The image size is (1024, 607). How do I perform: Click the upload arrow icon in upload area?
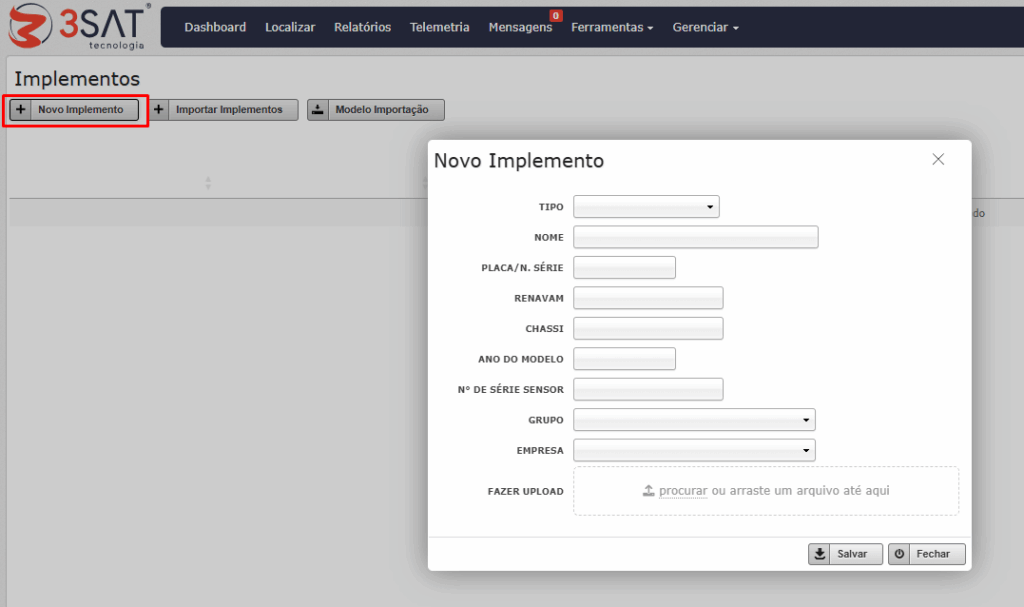coord(648,491)
